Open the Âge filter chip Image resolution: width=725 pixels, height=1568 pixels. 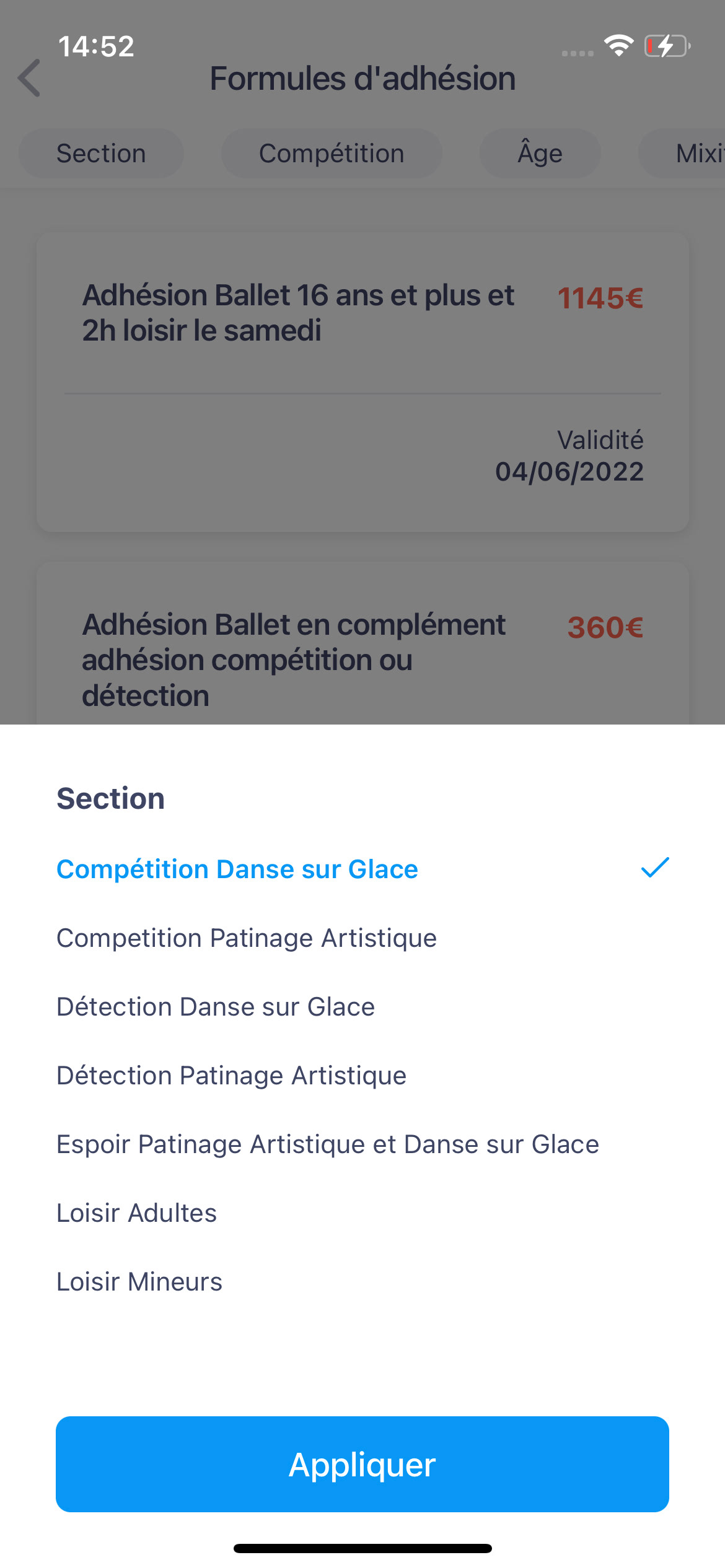click(x=540, y=154)
